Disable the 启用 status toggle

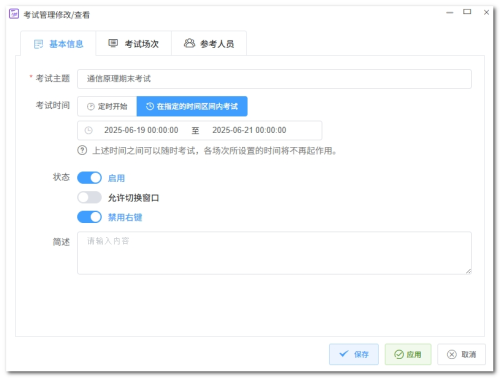89,178
